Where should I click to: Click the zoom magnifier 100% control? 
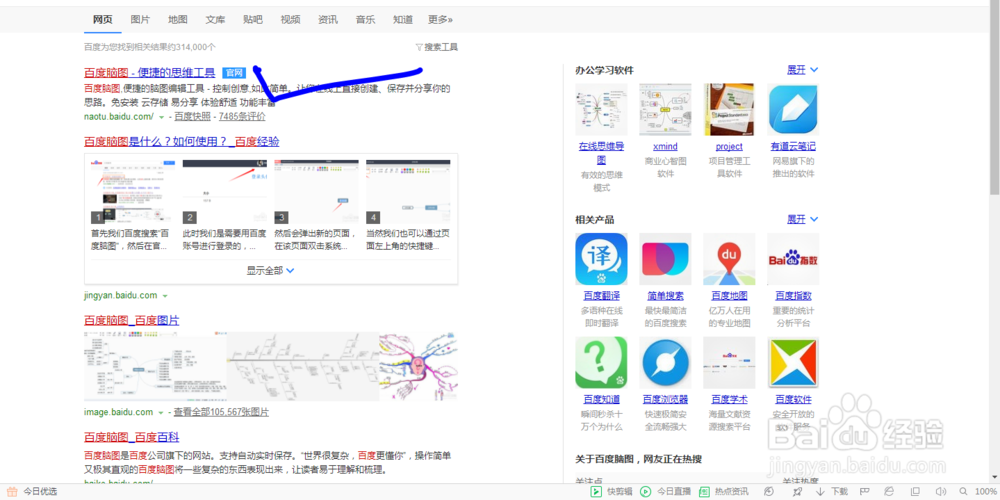pos(976,491)
